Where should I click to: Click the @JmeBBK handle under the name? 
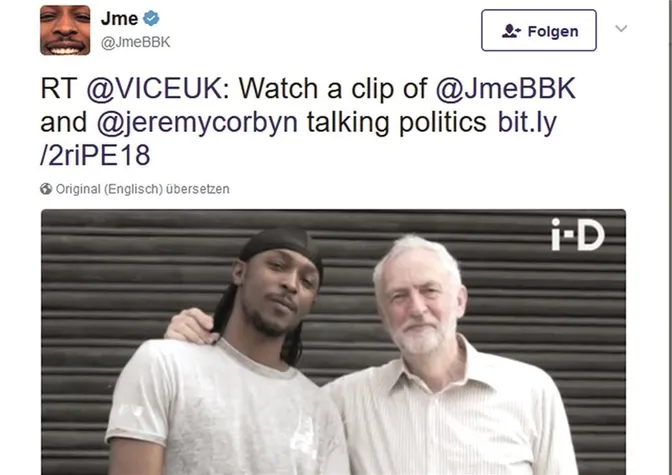pyautogui.click(x=135, y=42)
